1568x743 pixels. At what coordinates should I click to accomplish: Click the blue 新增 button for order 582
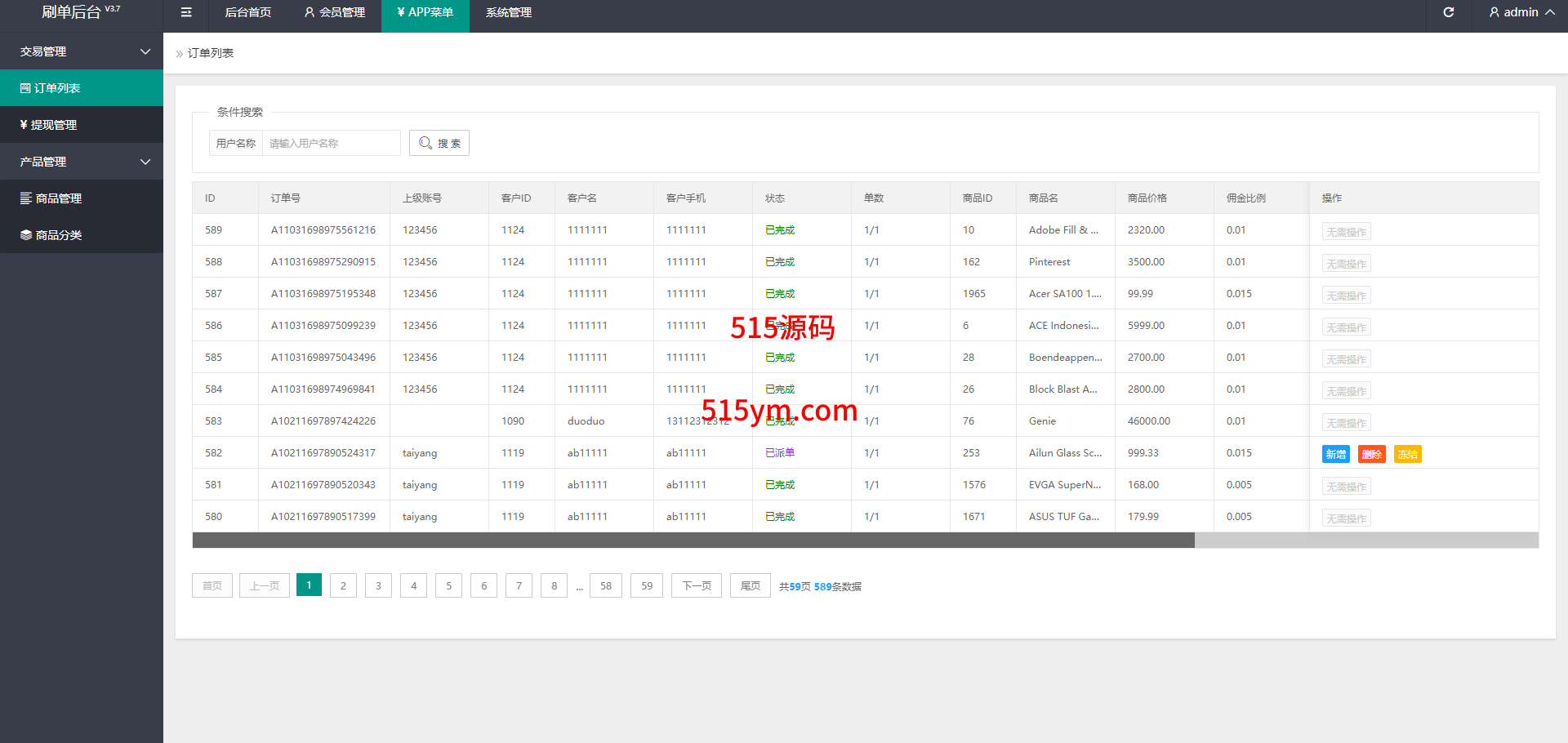pos(1335,454)
